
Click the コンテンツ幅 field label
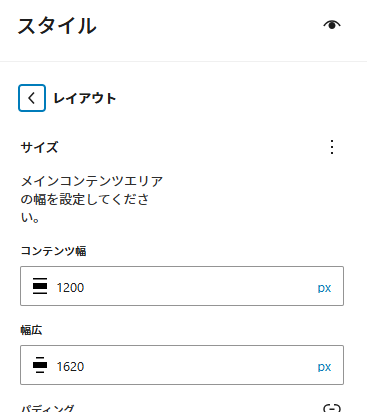[x=53, y=251]
